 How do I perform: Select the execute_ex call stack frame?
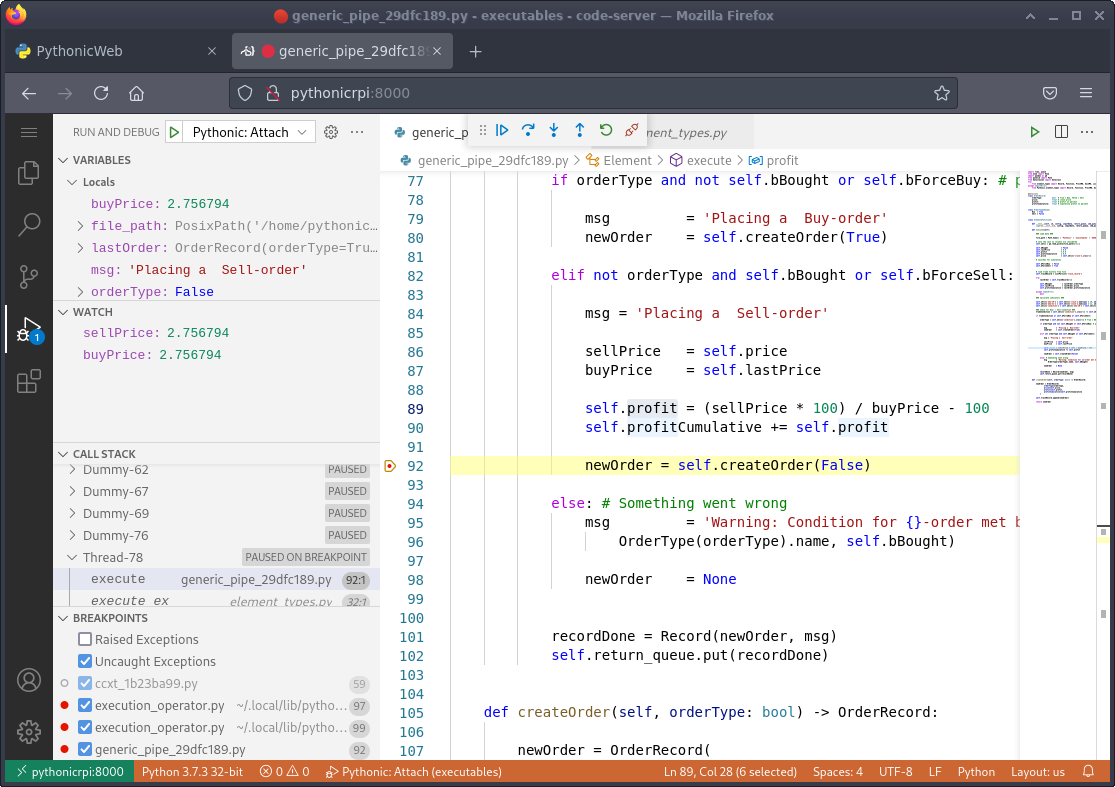(x=130, y=601)
